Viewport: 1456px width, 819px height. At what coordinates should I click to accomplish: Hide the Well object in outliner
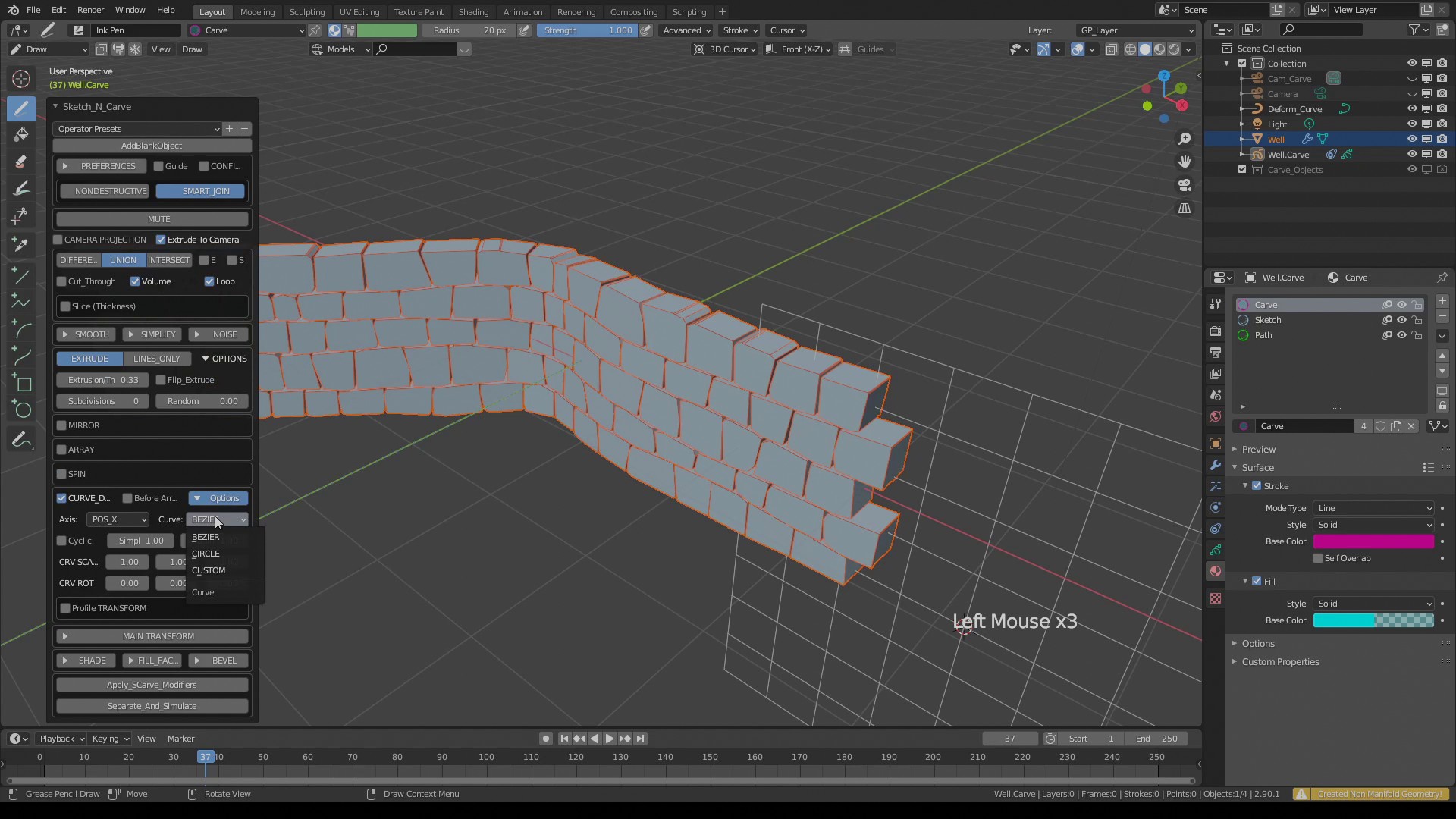coord(1411,139)
